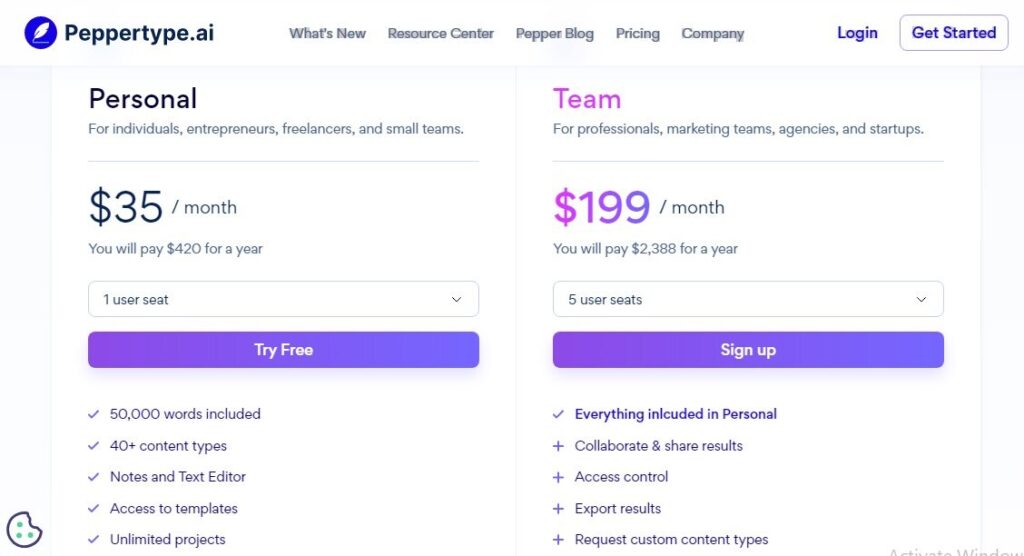1024x556 pixels.
Task: Open the cookie settings icon
Action: [24, 530]
